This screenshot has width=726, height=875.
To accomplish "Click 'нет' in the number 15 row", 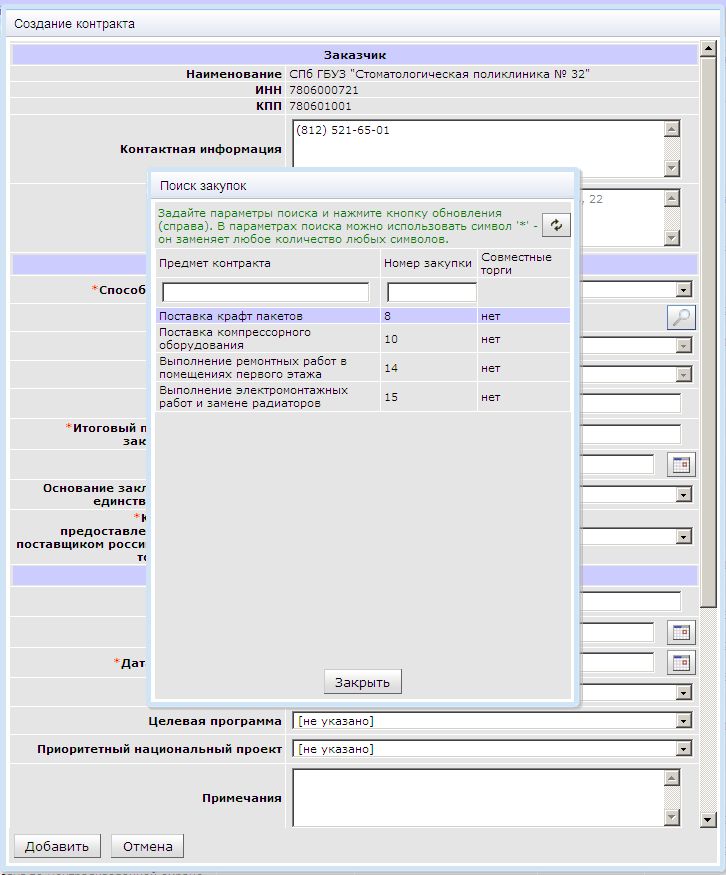I will coord(491,397).
